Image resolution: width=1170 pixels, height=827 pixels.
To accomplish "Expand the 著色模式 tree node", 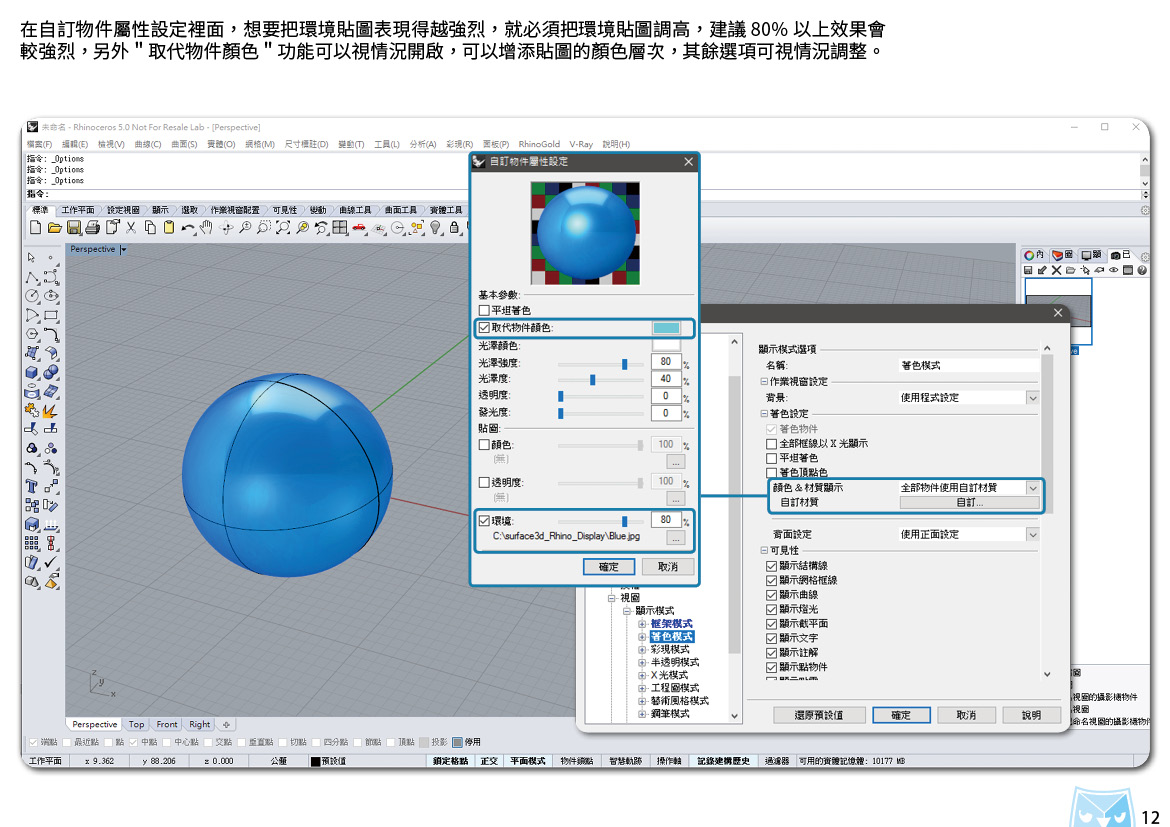I will (x=642, y=637).
